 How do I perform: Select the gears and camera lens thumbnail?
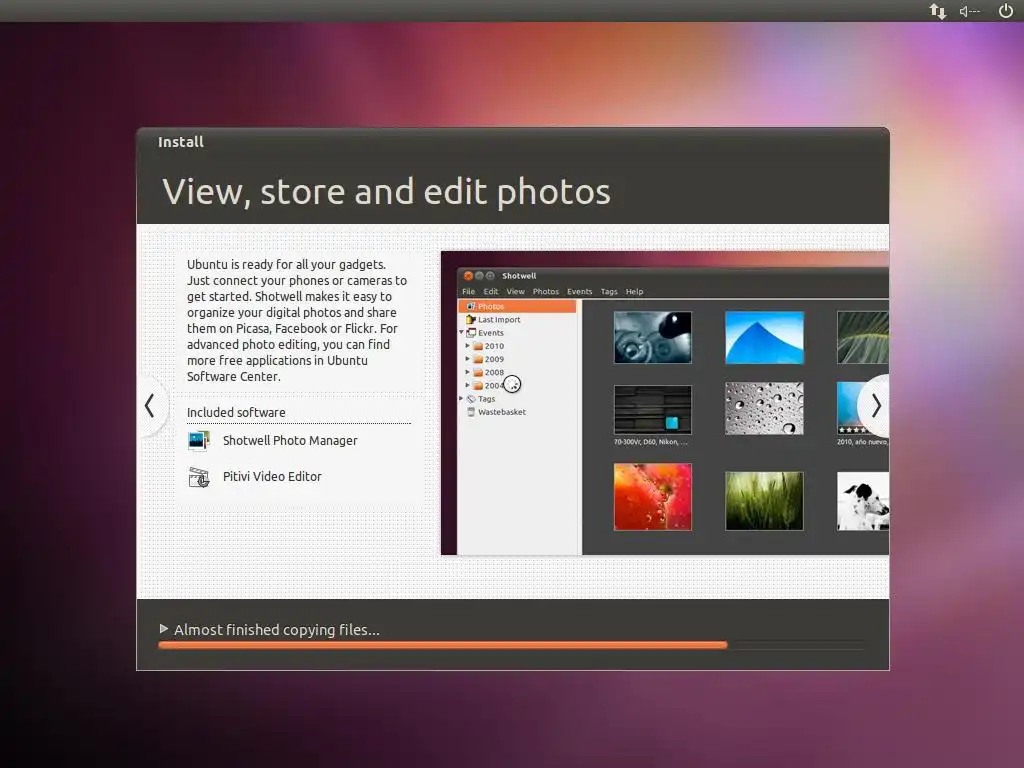[652, 337]
